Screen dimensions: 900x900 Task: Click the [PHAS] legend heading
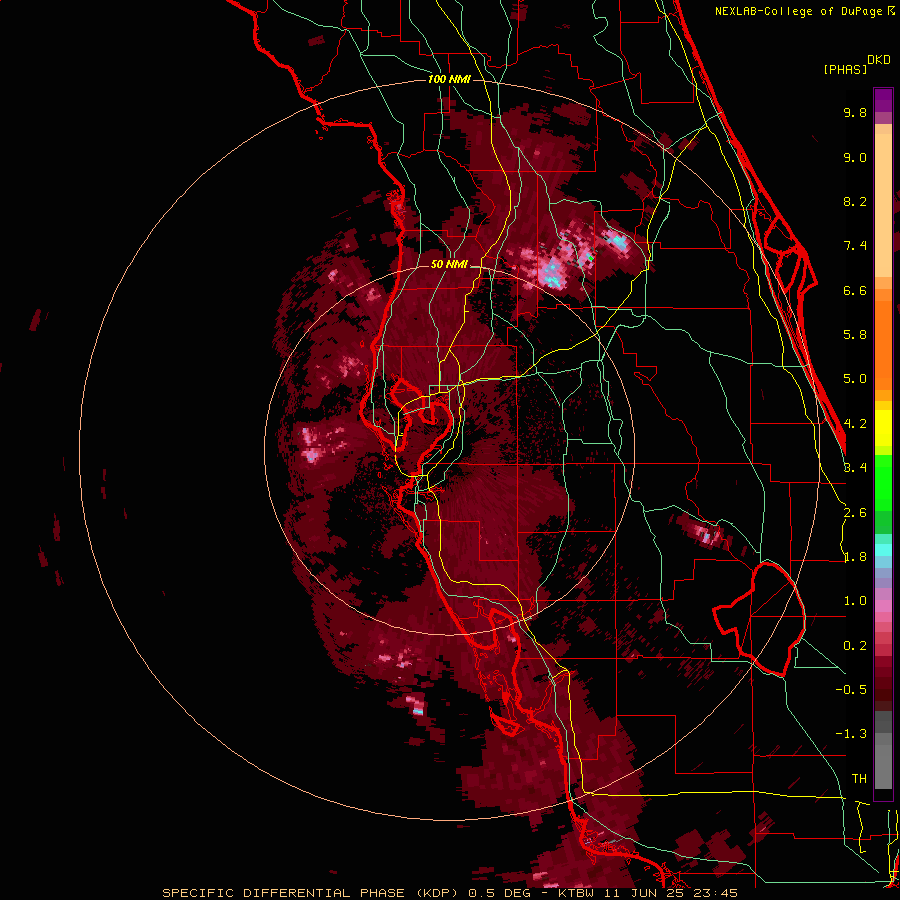[x=845, y=69]
